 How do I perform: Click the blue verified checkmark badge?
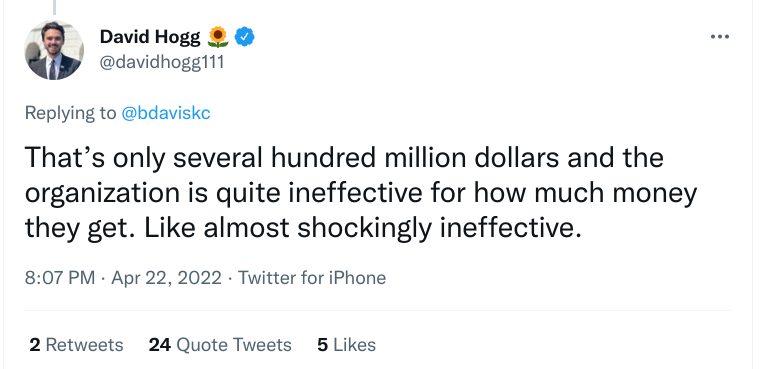point(244,37)
